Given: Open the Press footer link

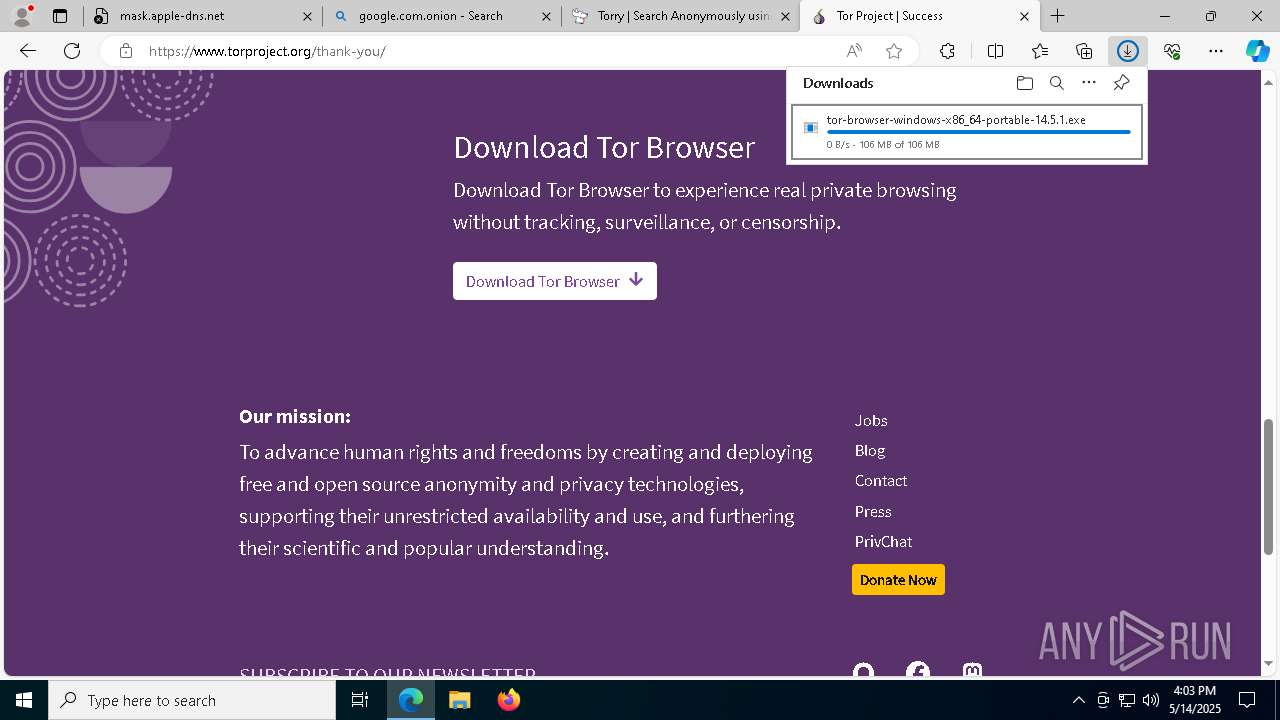Looking at the screenshot, I should 873,511.
